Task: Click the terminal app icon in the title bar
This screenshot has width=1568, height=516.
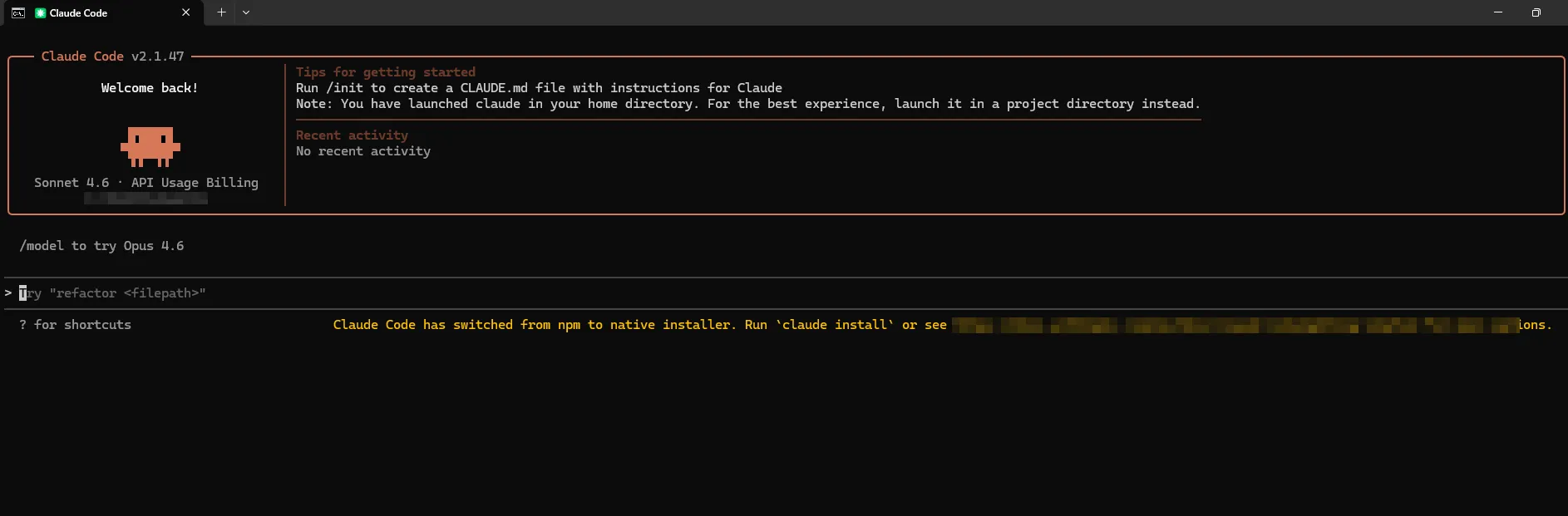Action: (x=18, y=12)
